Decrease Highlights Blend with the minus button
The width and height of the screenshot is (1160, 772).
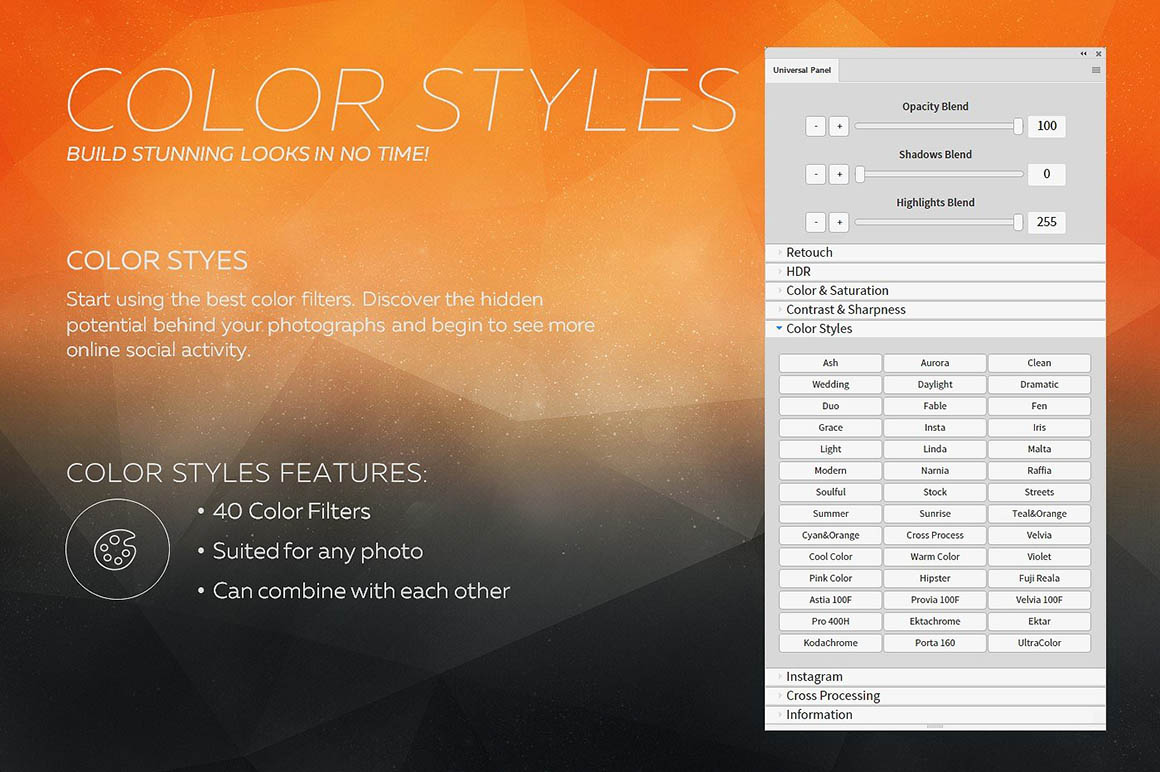tap(816, 222)
